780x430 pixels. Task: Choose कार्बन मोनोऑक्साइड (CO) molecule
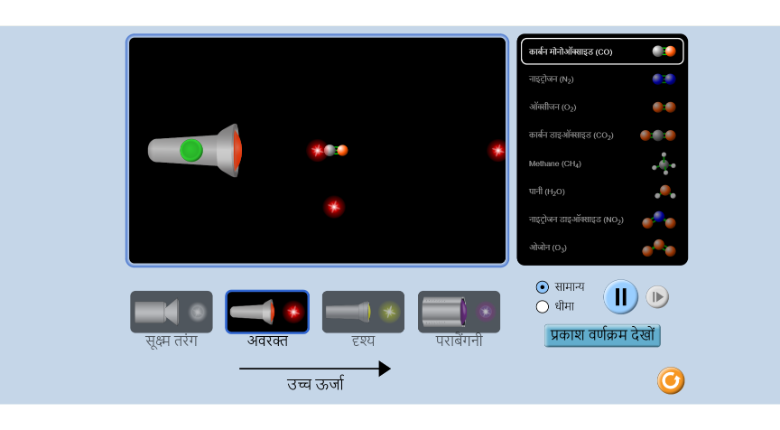[602, 51]
